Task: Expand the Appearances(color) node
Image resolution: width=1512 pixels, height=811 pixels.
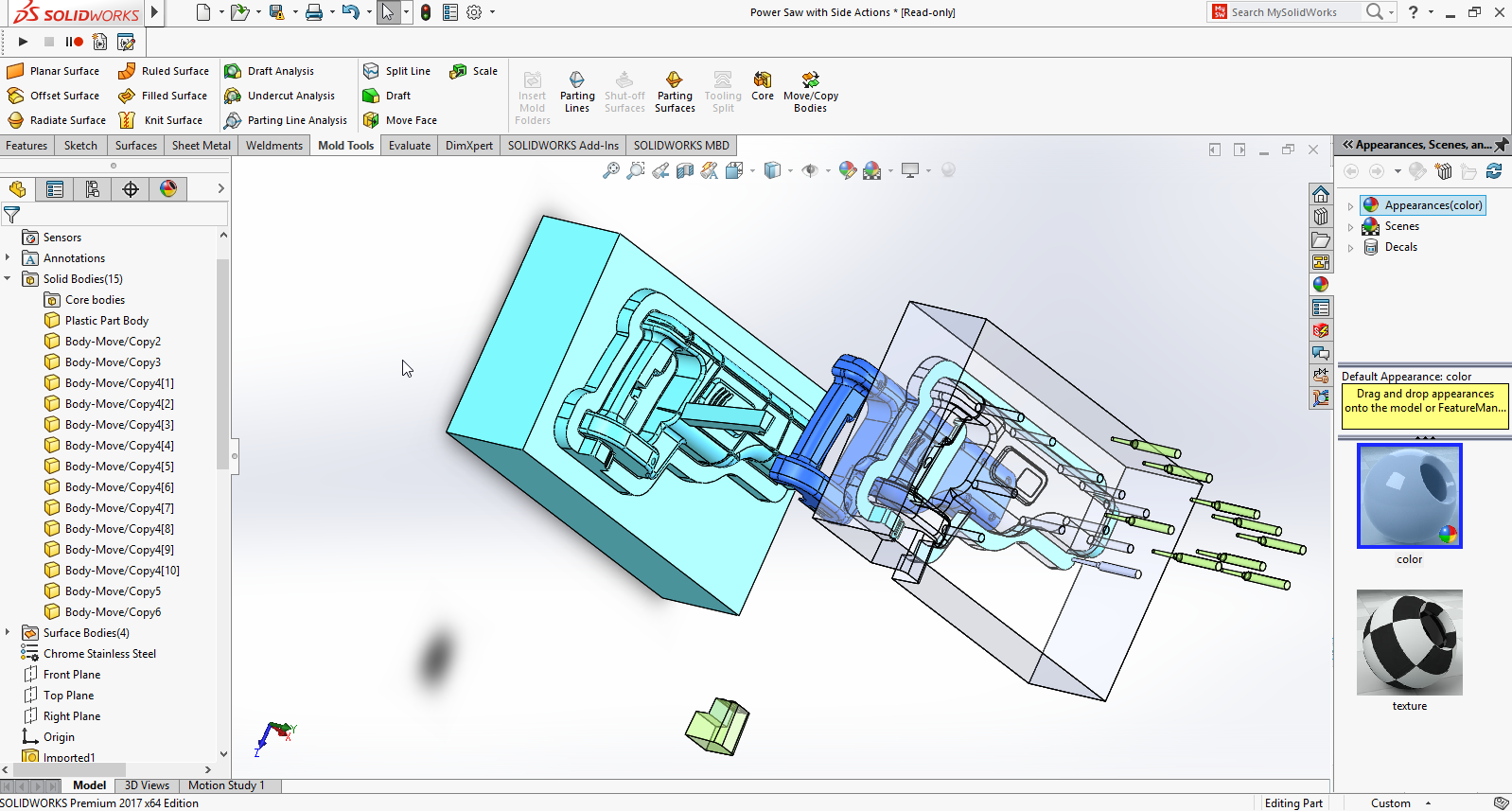Action: point(1350,205)
